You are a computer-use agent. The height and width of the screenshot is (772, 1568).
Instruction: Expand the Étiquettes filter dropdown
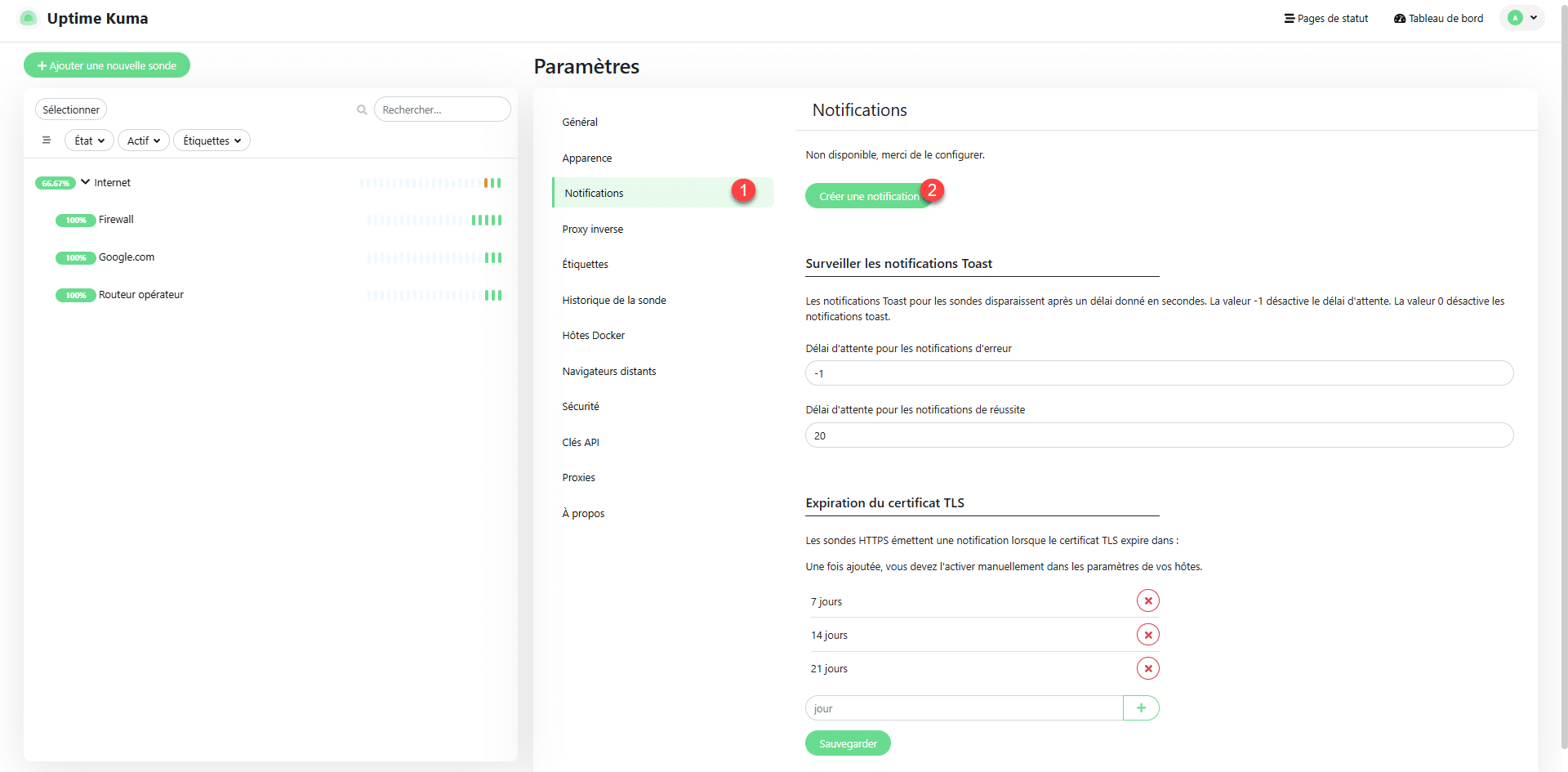pyautogui.click(x=212, y=141)
